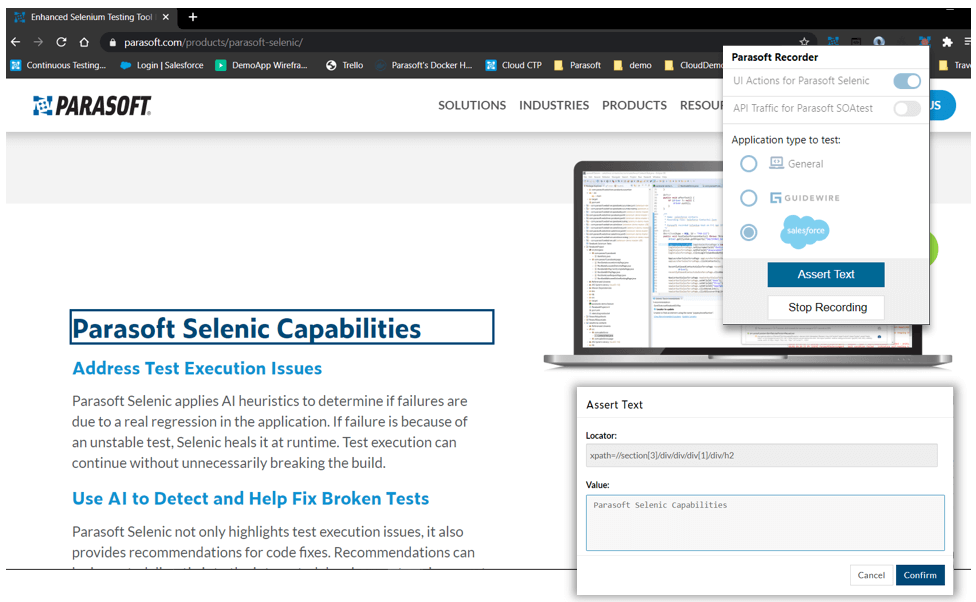
Task: Open the Parasoft bookmarks folder
Action: point(578,65)
